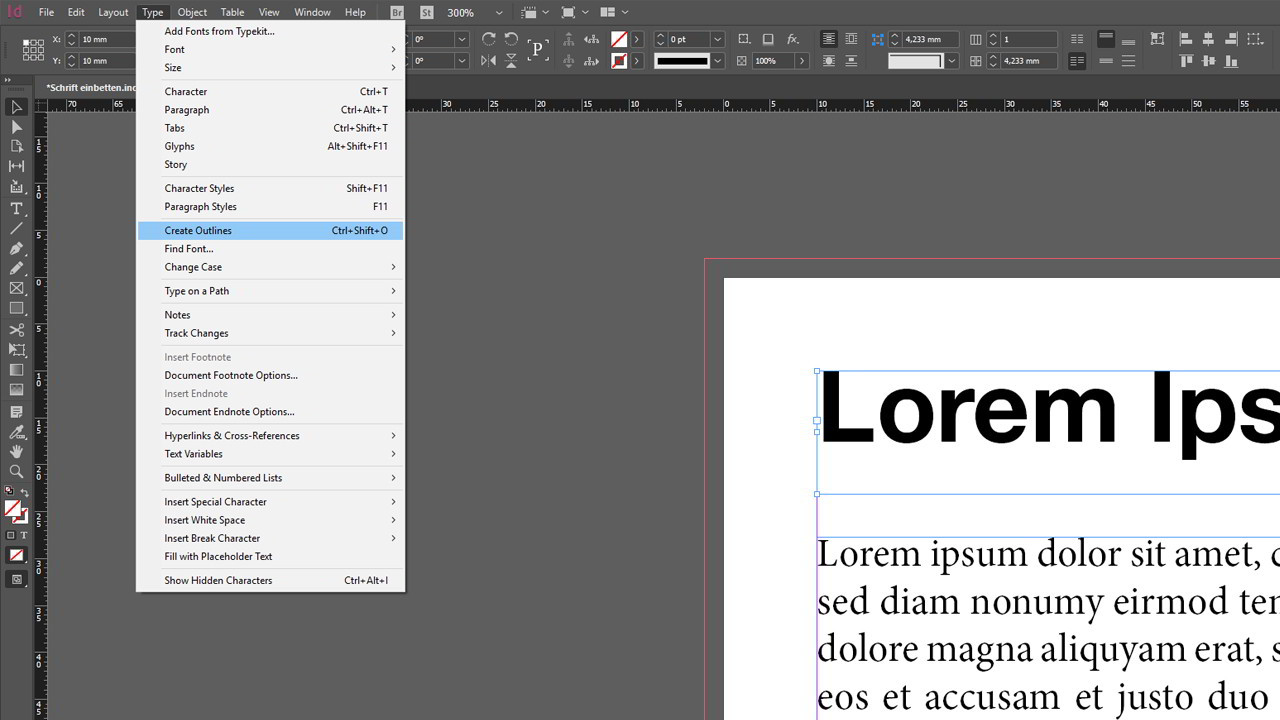Image resolution: width=1280 pixels, height=720 pixels.
Task: Click the X position input field
Action: click(x=100, y=40)
